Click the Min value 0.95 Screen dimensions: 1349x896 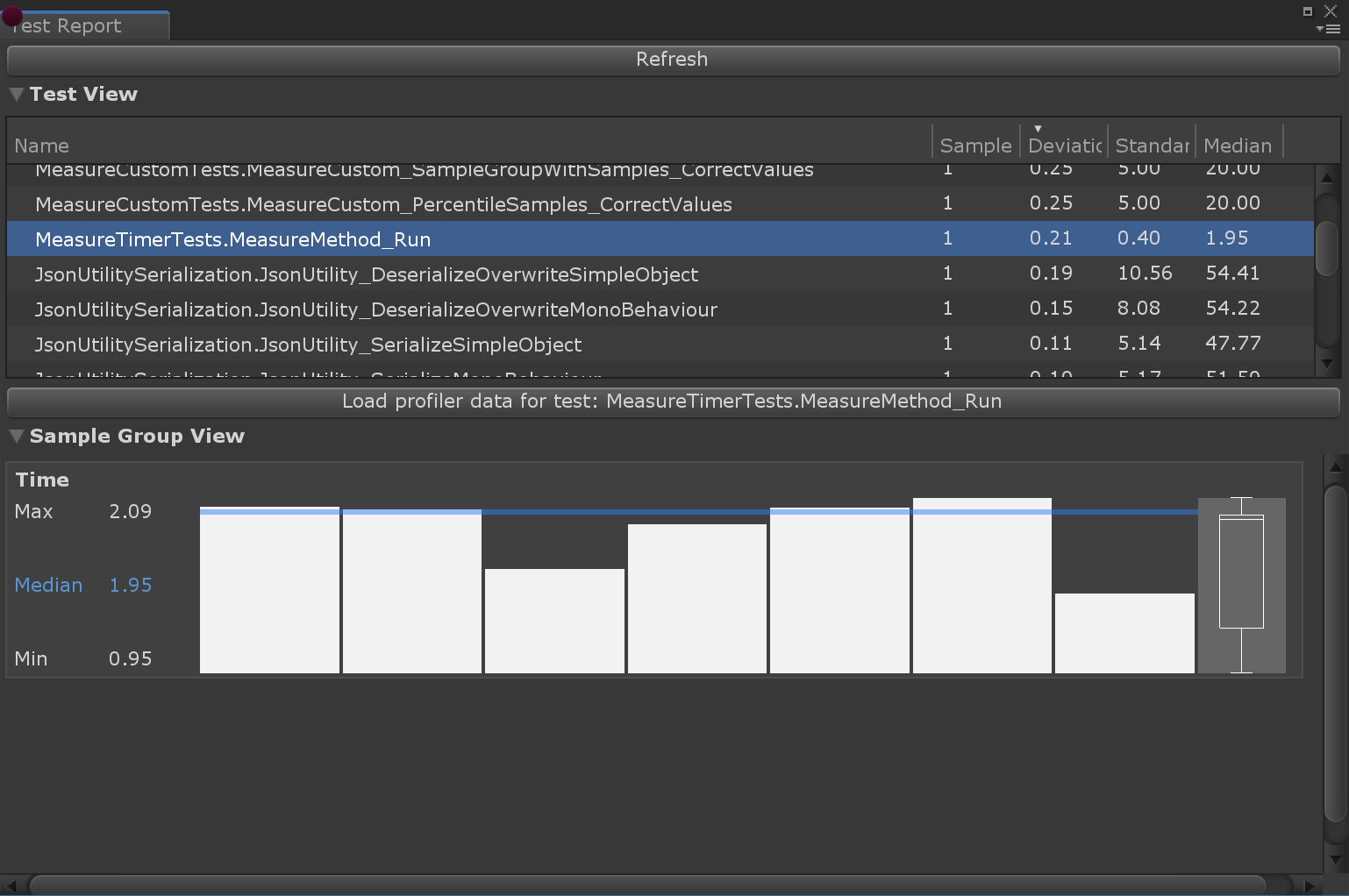coord(131,658)
